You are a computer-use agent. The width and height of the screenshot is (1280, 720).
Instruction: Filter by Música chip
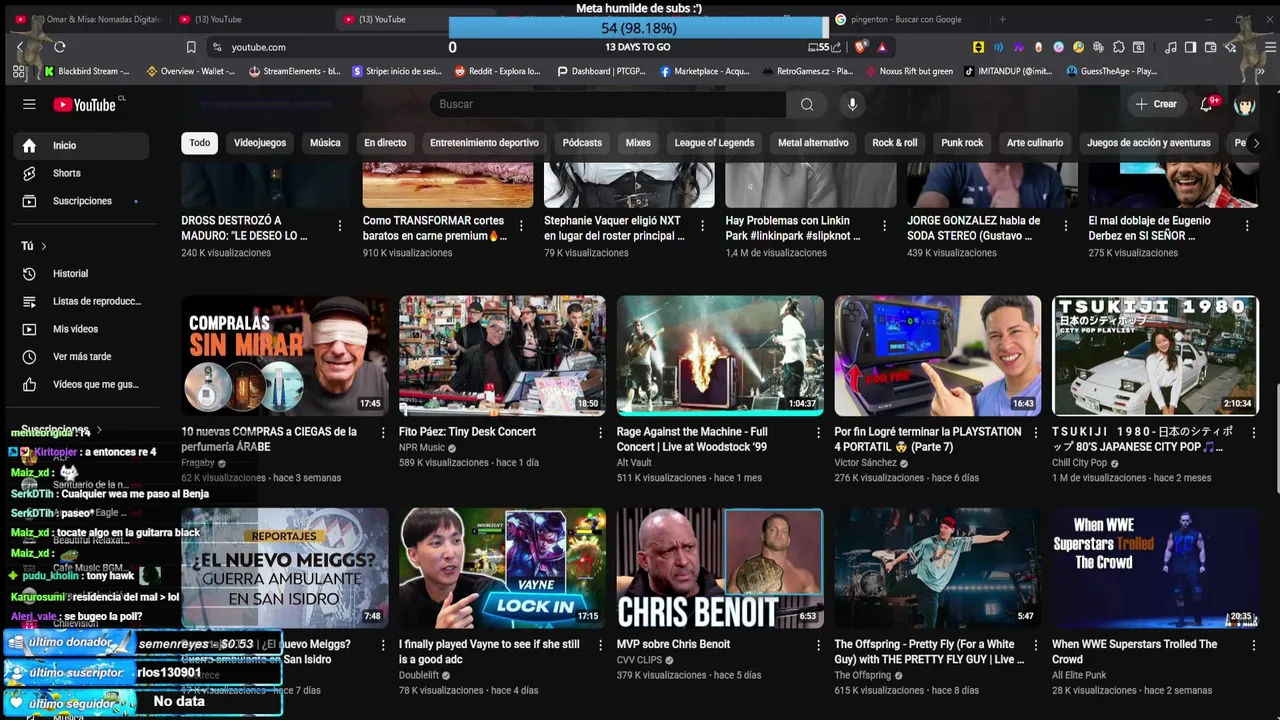coord(325,143)
